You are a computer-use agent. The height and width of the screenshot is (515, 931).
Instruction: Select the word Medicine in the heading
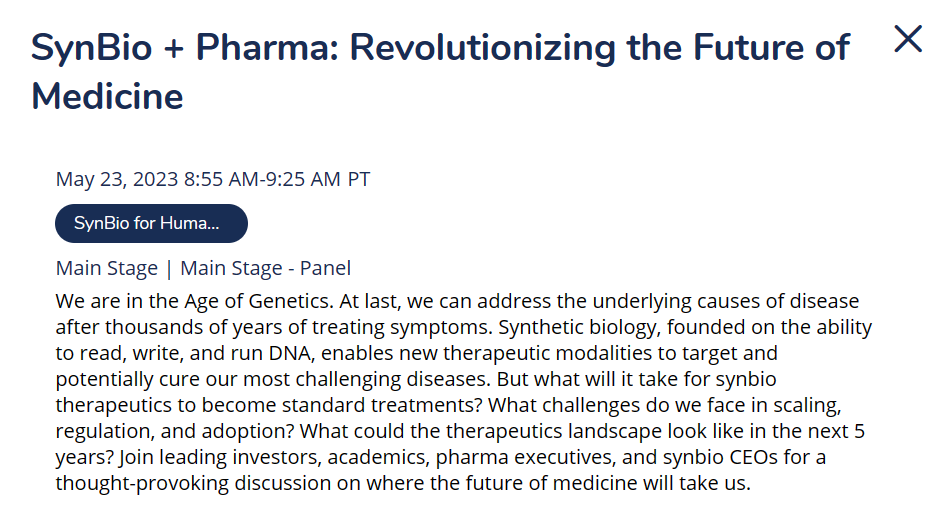click(x=107, y=96)
